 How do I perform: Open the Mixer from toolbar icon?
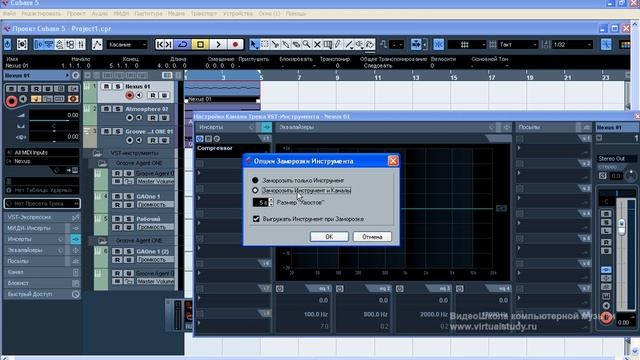[81, 44]
